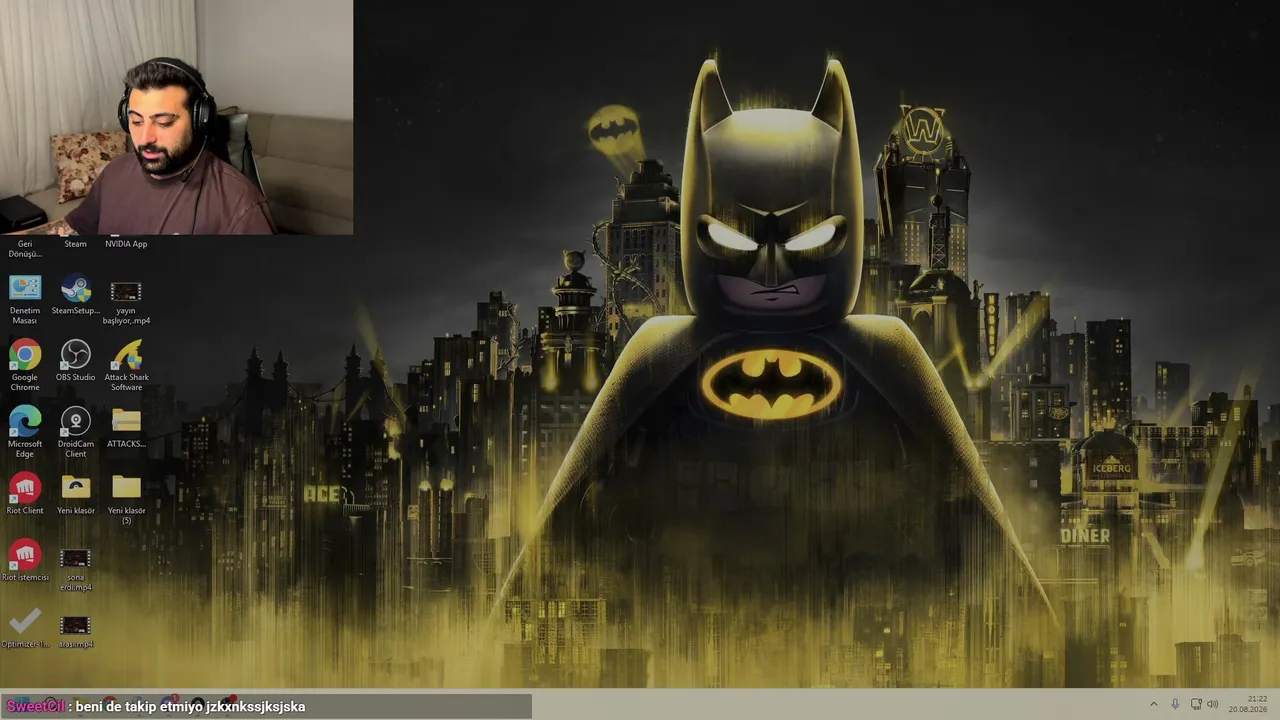
Task: Click the microphone icon in system tray
Action: pos(1175,704)
